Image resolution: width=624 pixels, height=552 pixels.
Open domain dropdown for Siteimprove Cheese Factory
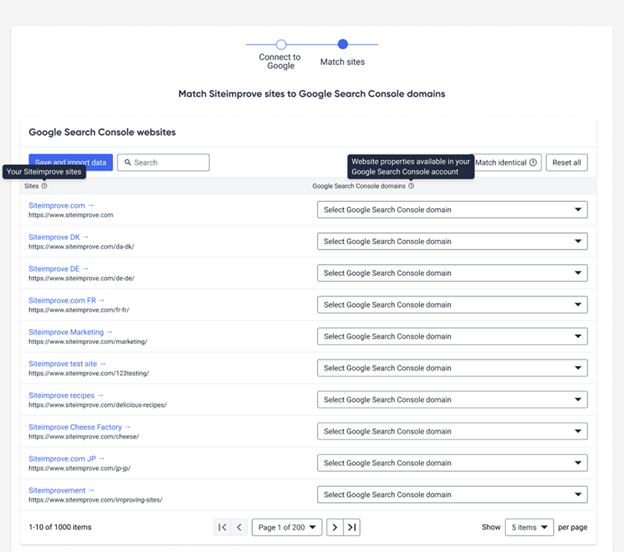tap(452, 431)
